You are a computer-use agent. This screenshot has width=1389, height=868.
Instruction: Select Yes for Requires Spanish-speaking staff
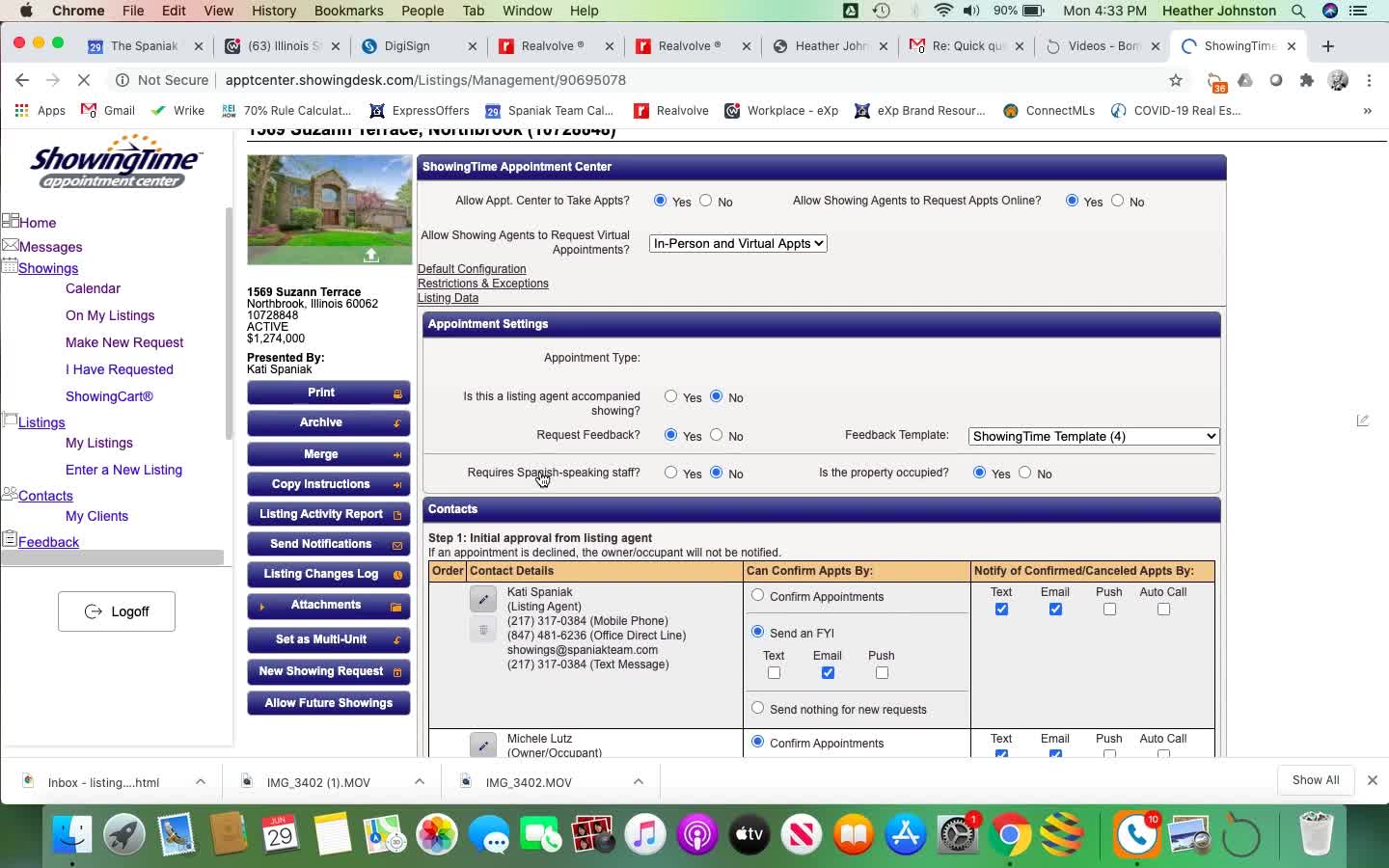point(670,473)
